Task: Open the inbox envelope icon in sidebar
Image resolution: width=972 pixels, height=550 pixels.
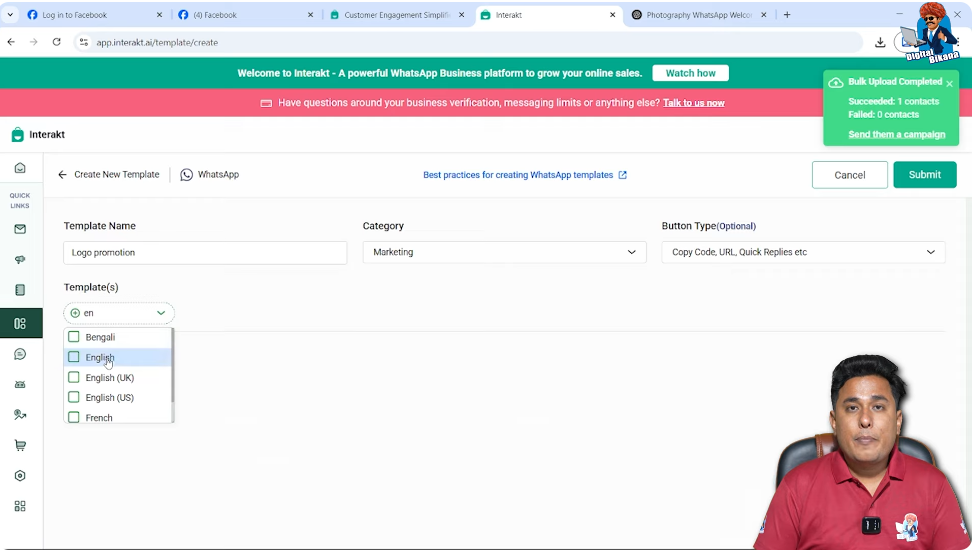Action: 20,229
